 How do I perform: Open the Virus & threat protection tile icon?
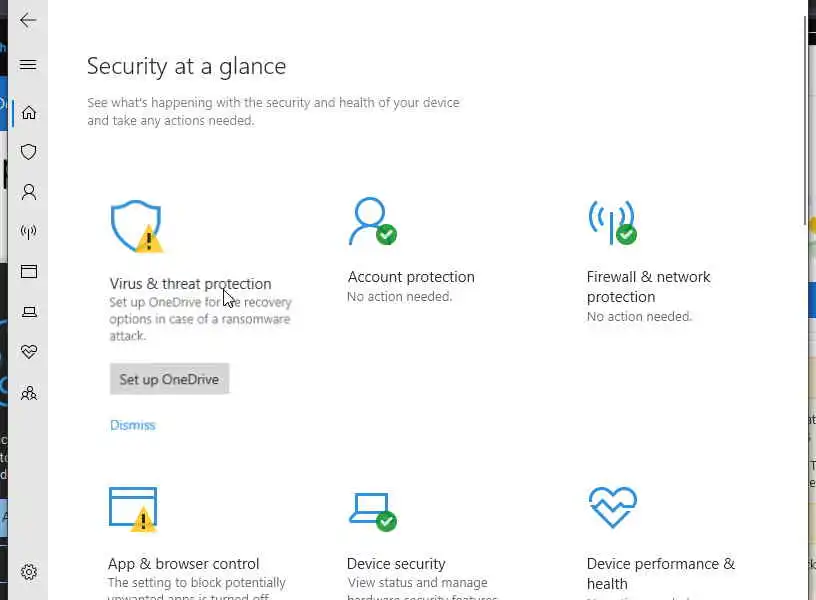coord(136,226)
